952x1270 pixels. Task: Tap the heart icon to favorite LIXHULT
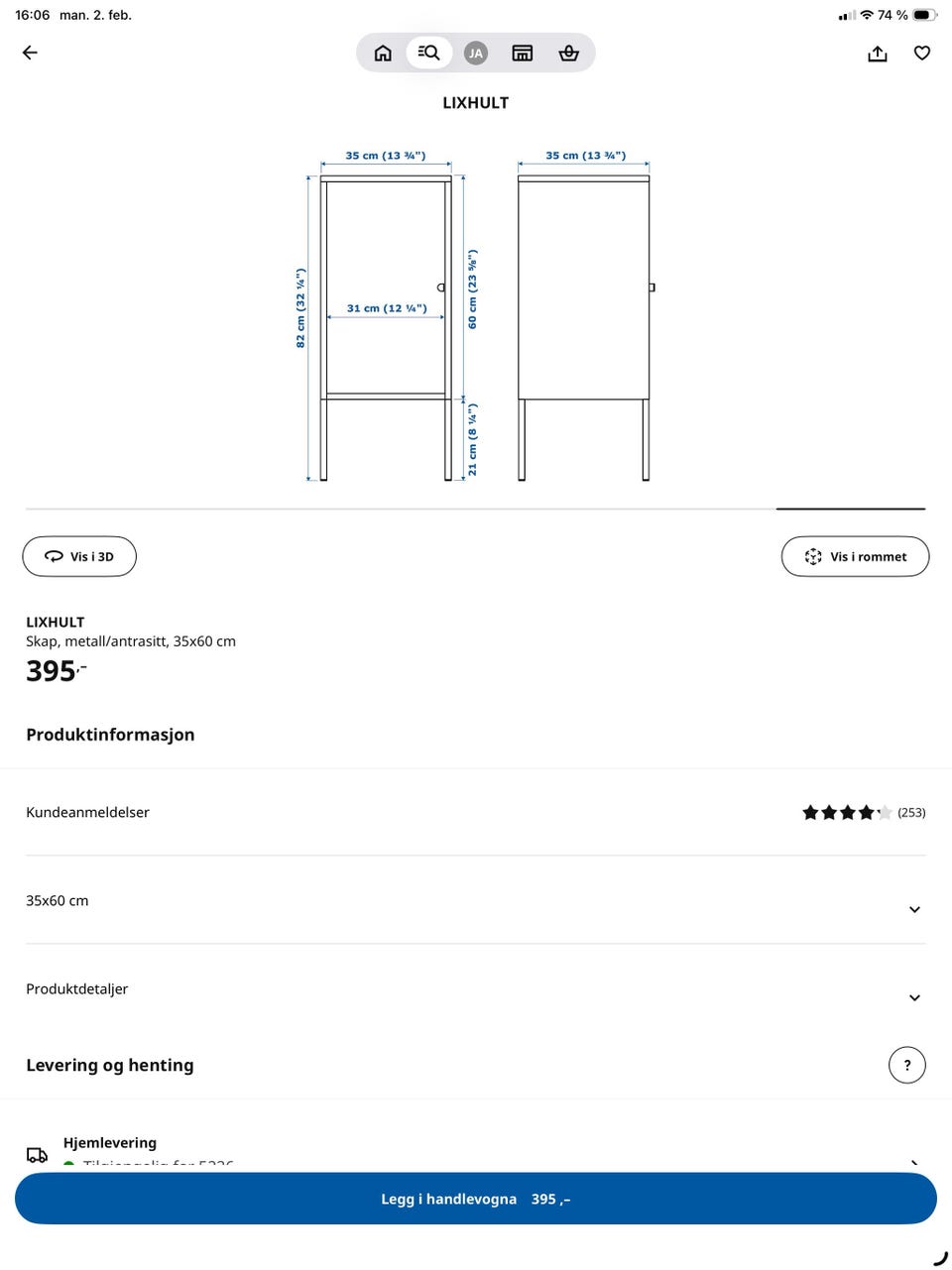point(921,53)
